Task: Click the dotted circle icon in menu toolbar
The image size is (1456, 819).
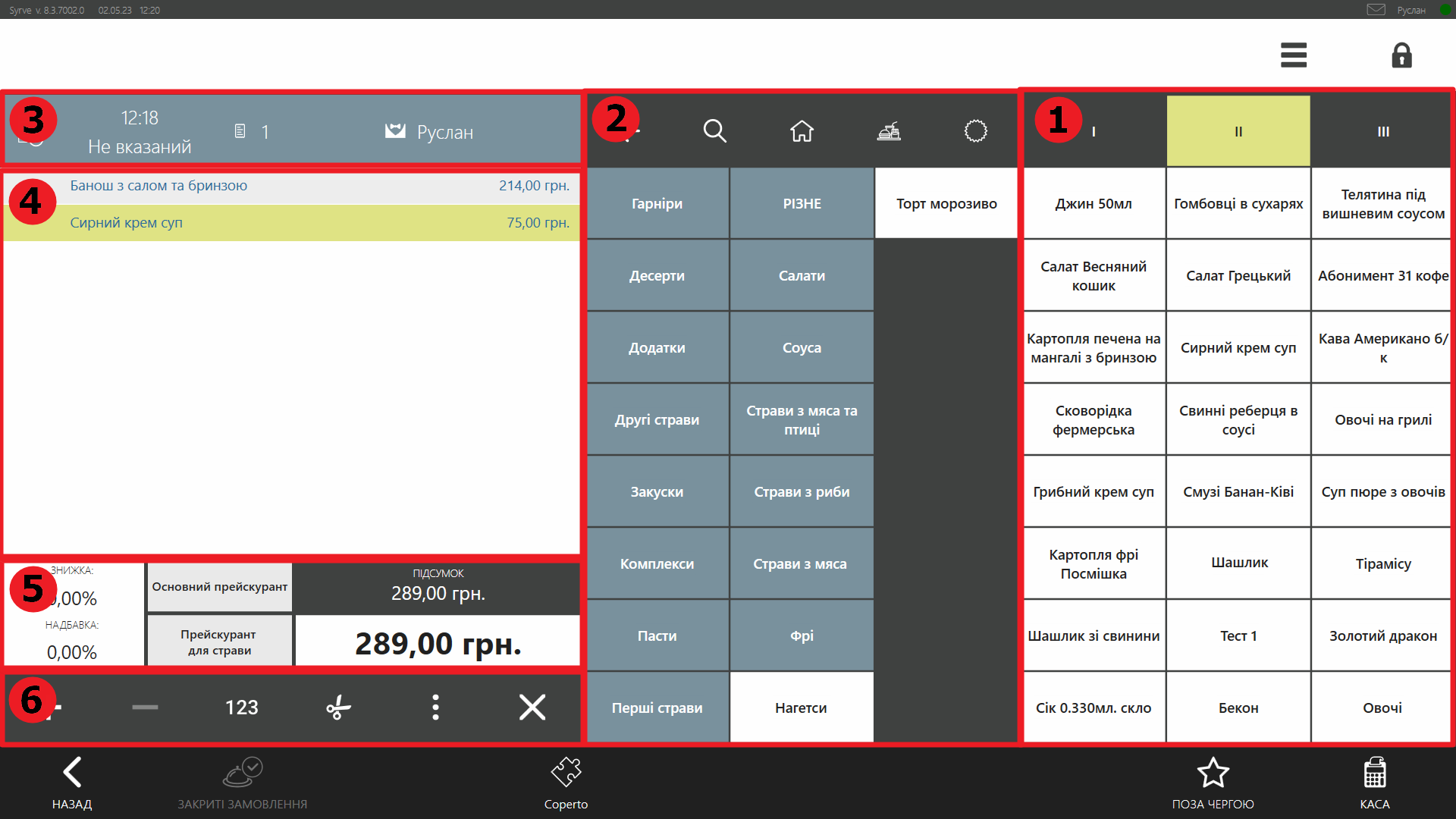Action: click(x=975, y=131)
